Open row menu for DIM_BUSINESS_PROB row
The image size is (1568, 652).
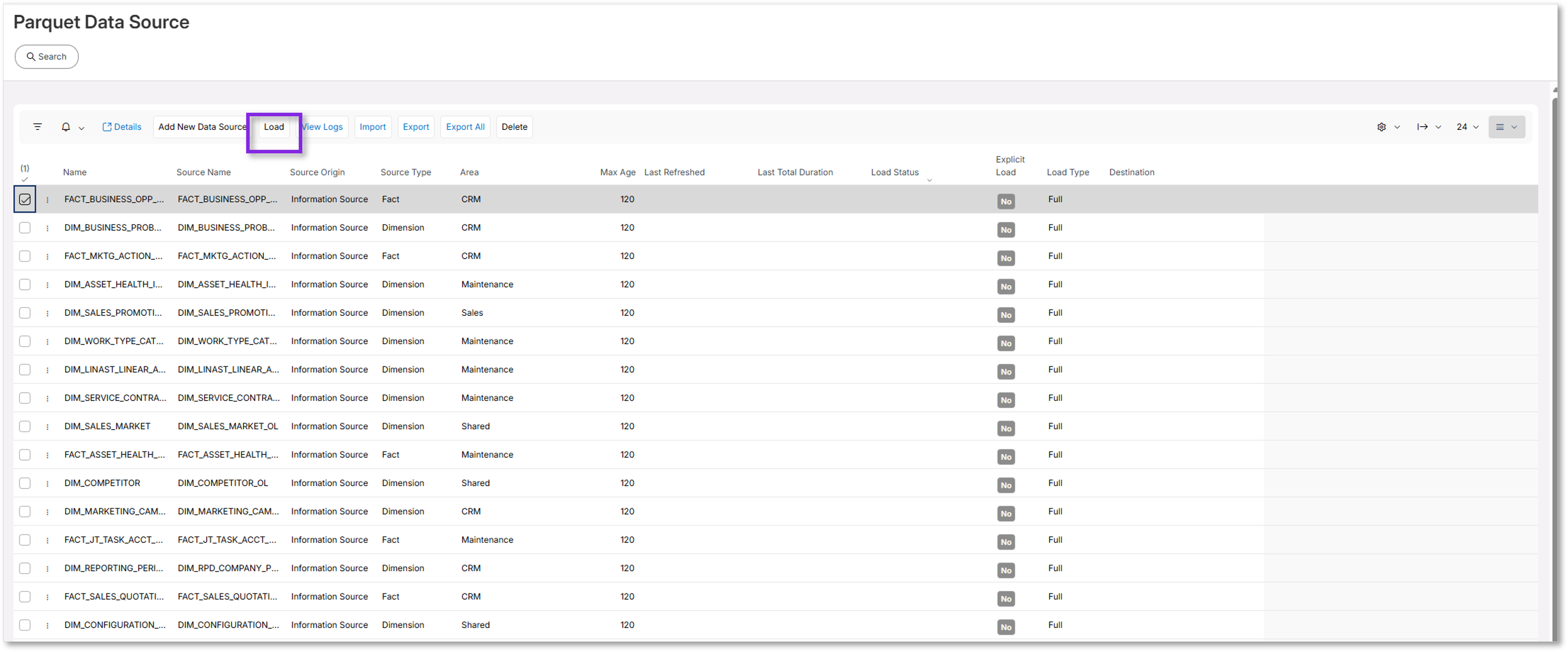(47, 228)
